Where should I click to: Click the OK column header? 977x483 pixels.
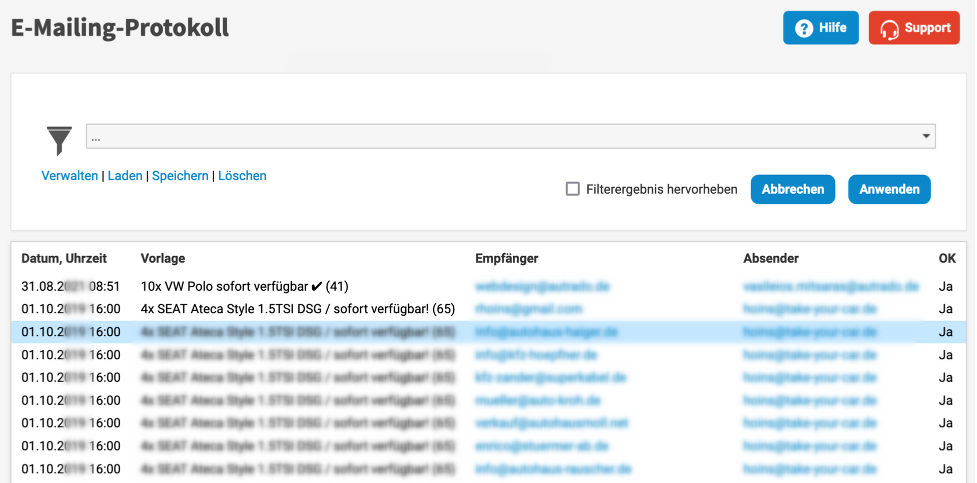coord(946,258)
